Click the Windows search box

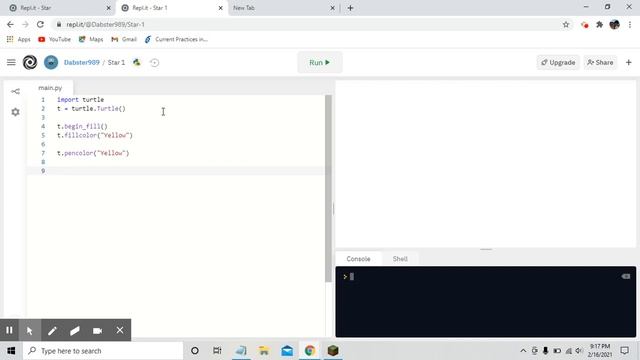(103, 351)
